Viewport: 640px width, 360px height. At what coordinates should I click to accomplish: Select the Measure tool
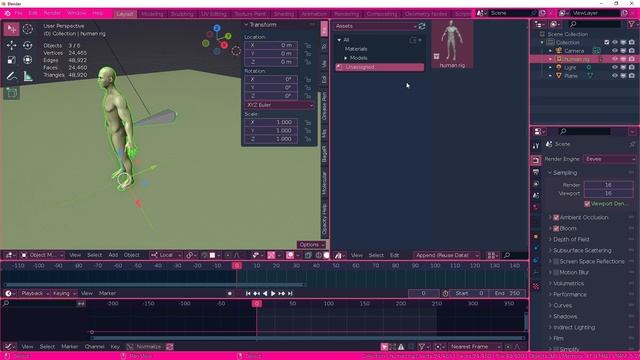[27, 76]
